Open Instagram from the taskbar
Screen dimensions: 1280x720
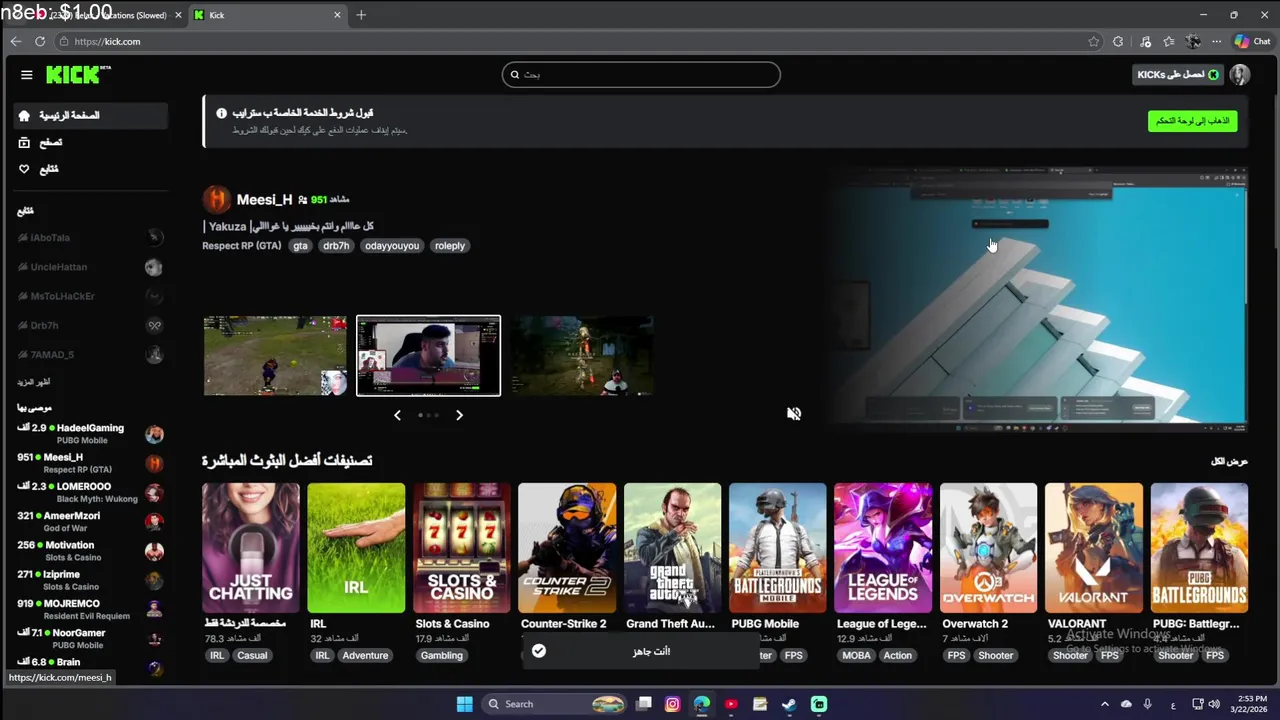[x=672, y=704]
